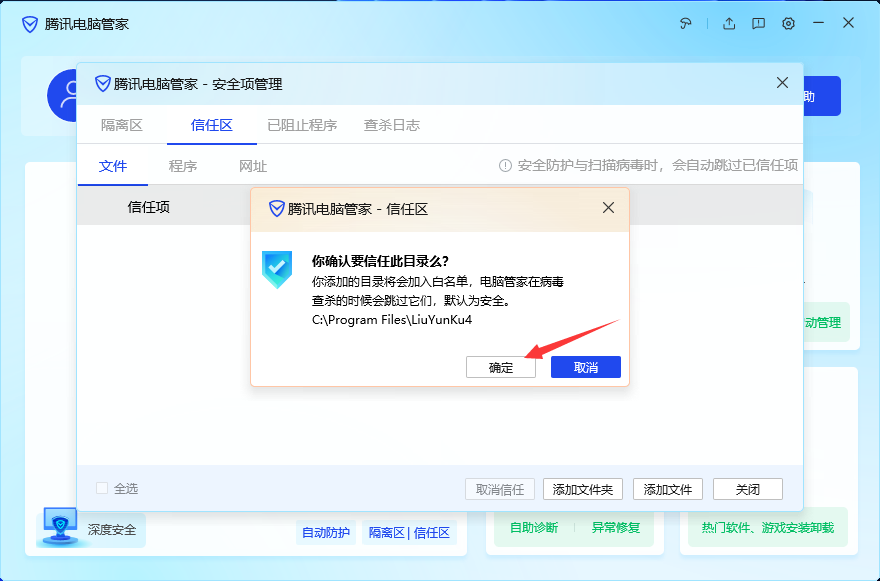
Task: Open 热门软件、游戏安装卸载 link
Action: 767,527
